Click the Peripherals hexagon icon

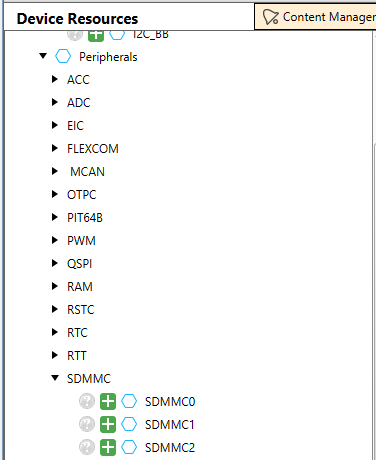(x=63, y=56)
